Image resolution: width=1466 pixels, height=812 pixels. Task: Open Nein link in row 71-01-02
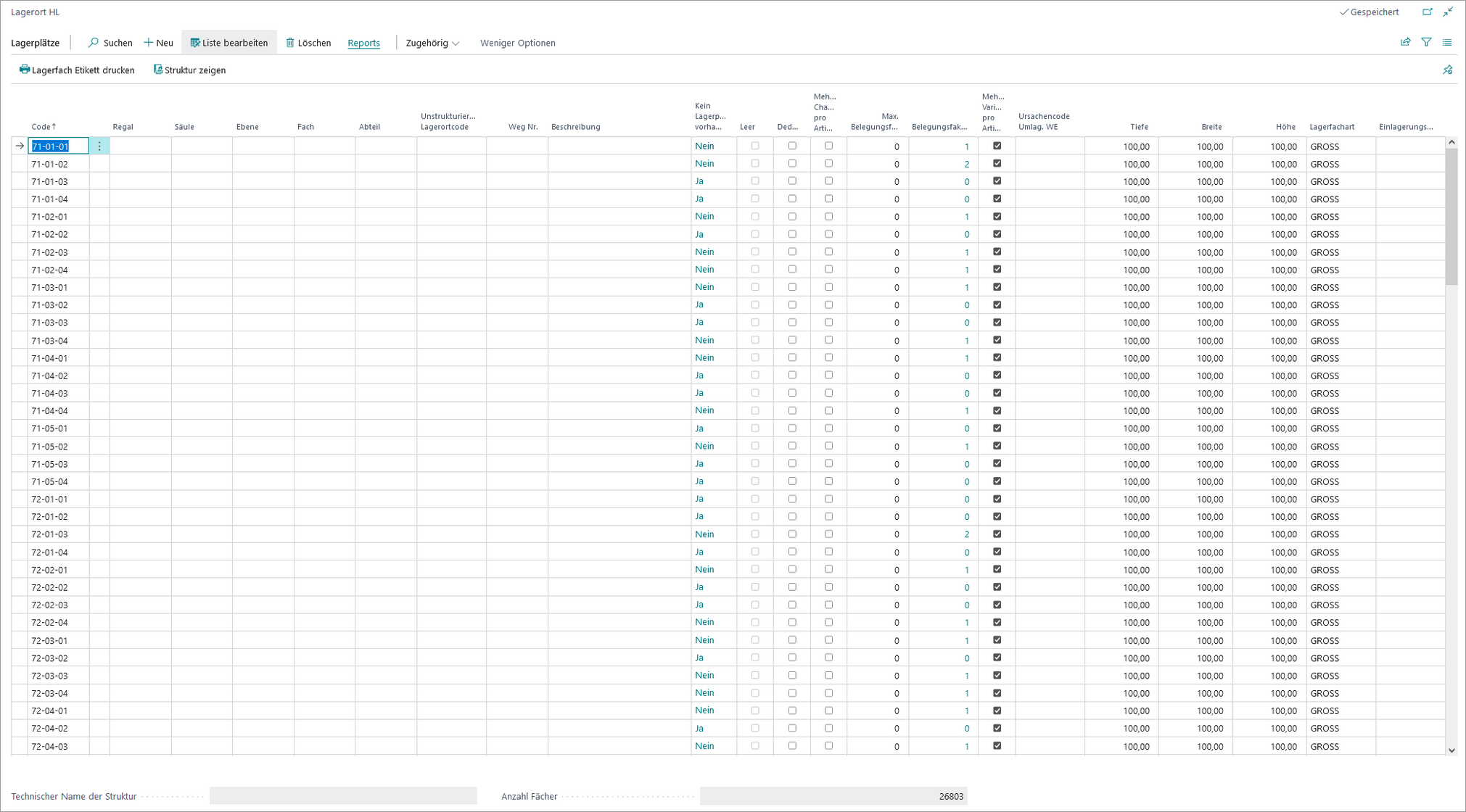(704, 164)
